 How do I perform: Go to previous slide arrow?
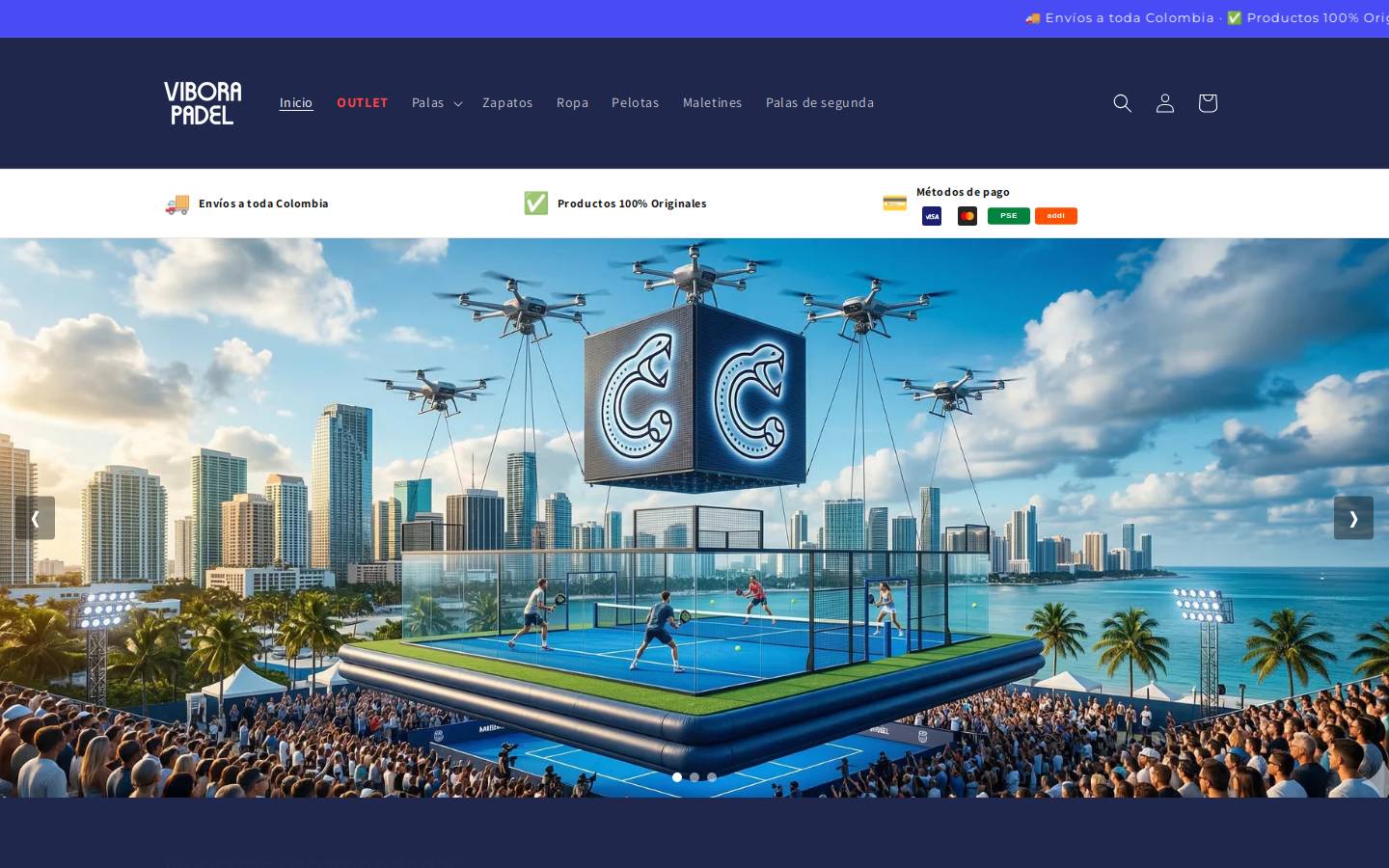tap(35, 518)
